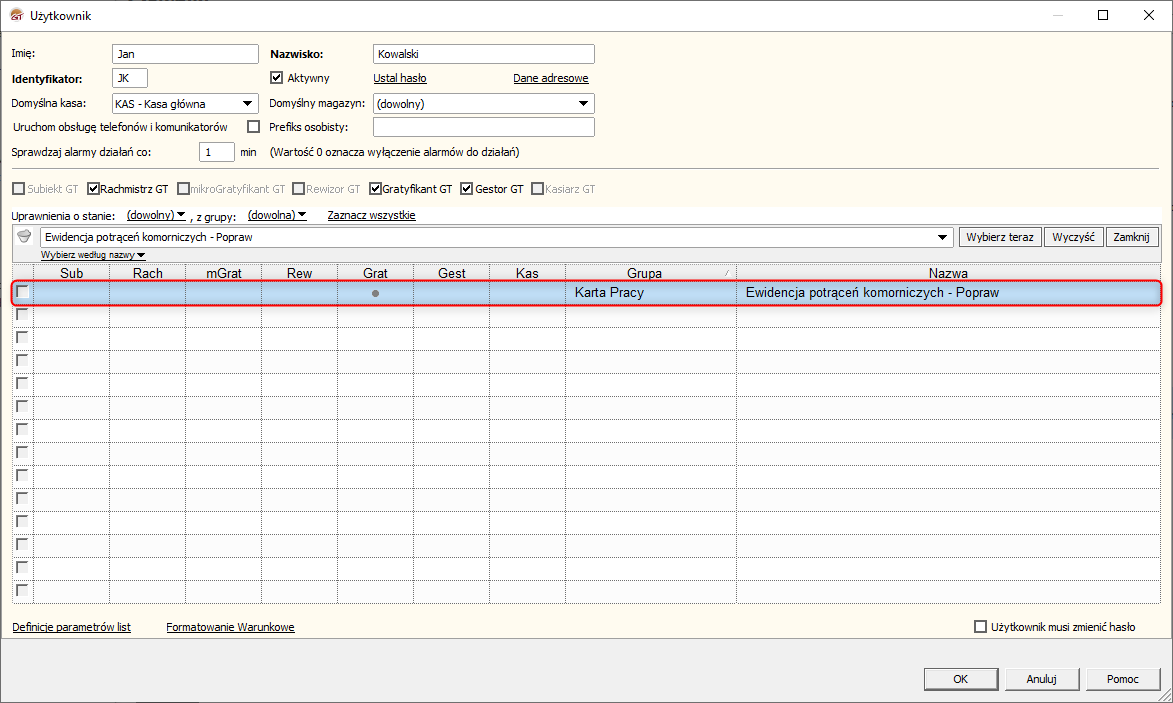1173x703 pixels.
Task: Open help with the Pomoc button
Action: [x=1123, y=679]
